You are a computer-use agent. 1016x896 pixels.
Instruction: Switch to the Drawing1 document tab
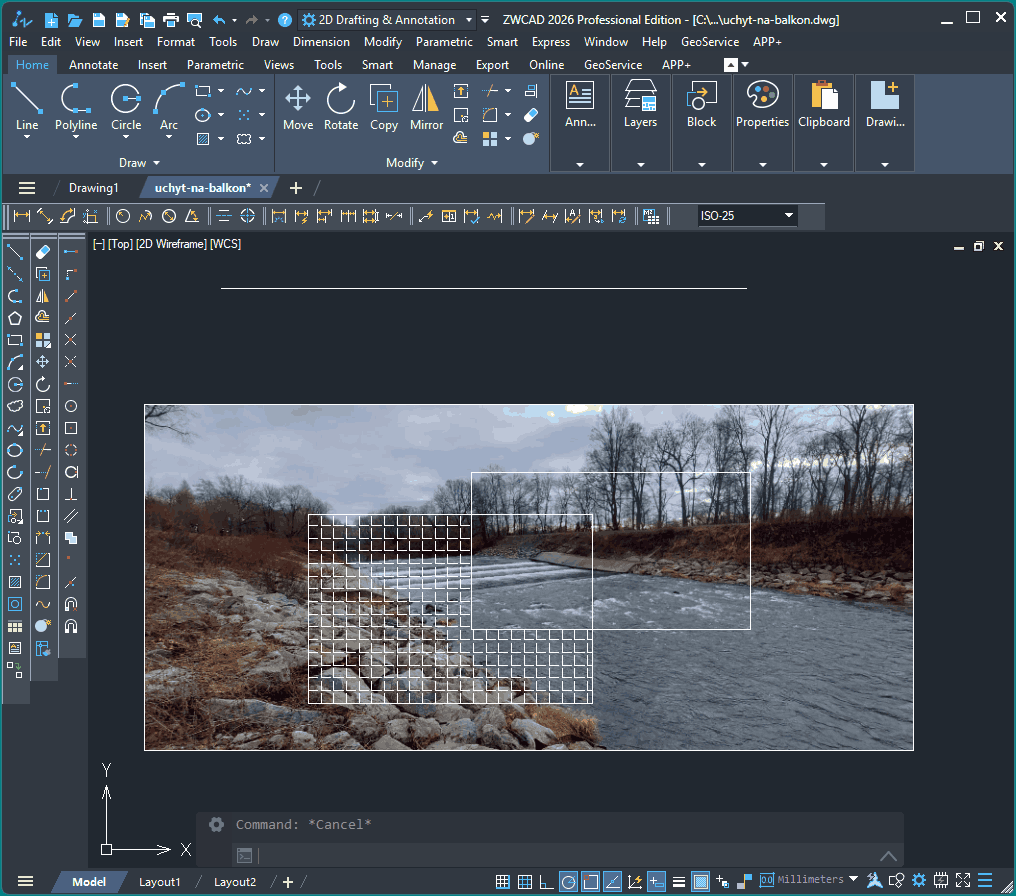tap(93, 188)
